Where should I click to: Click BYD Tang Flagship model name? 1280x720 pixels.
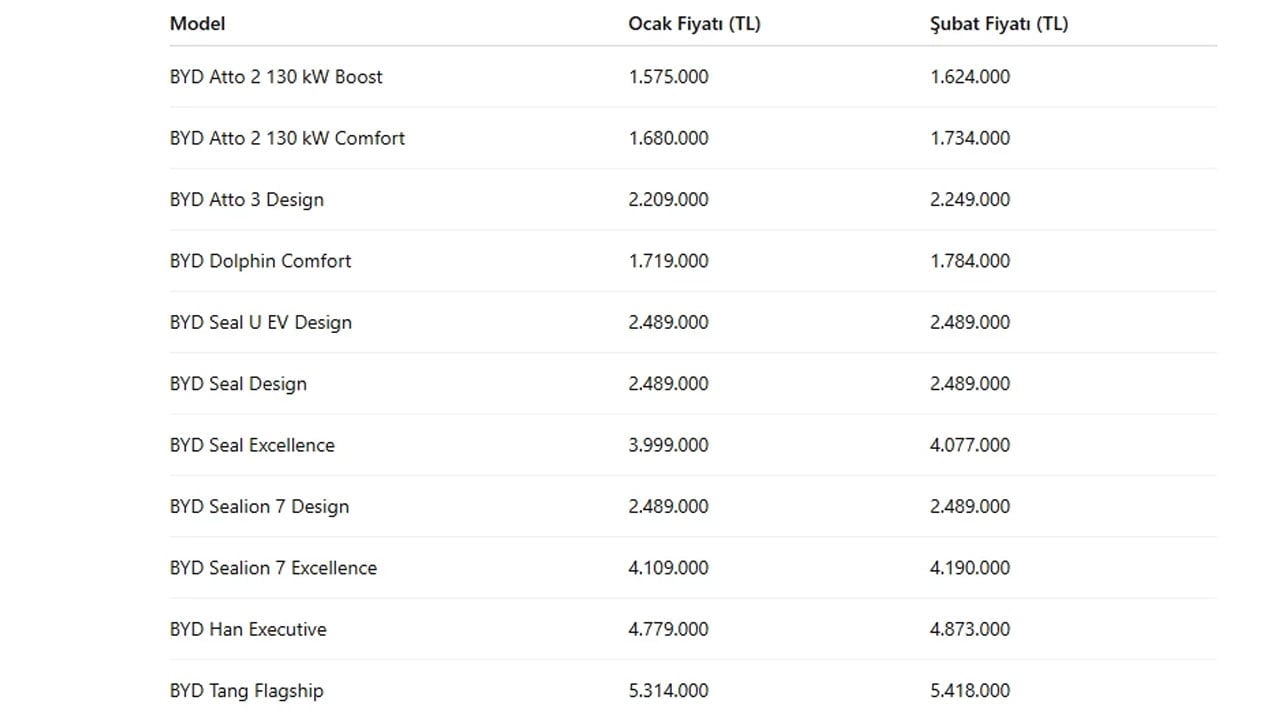246,691
